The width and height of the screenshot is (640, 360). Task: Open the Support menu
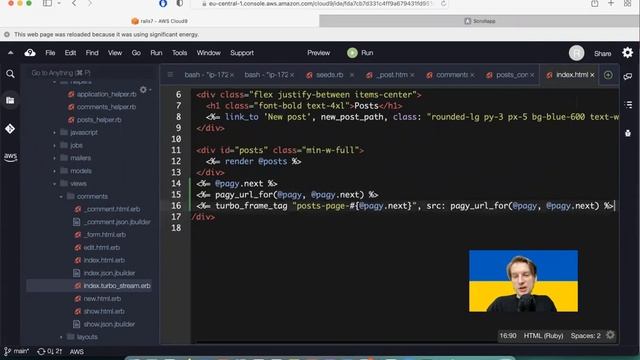point(242,53)
